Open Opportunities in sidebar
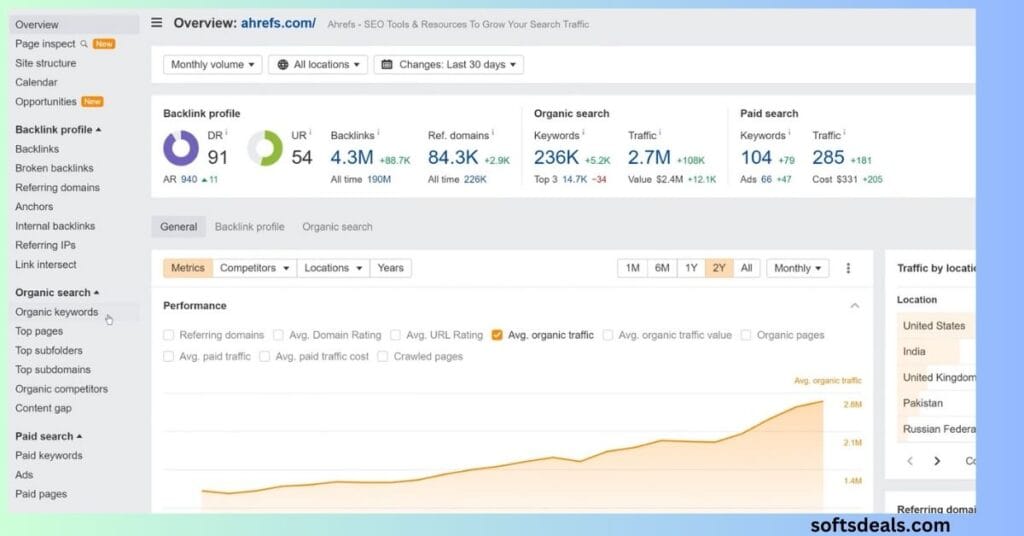1024x536 pixels. tap(46, 101)
